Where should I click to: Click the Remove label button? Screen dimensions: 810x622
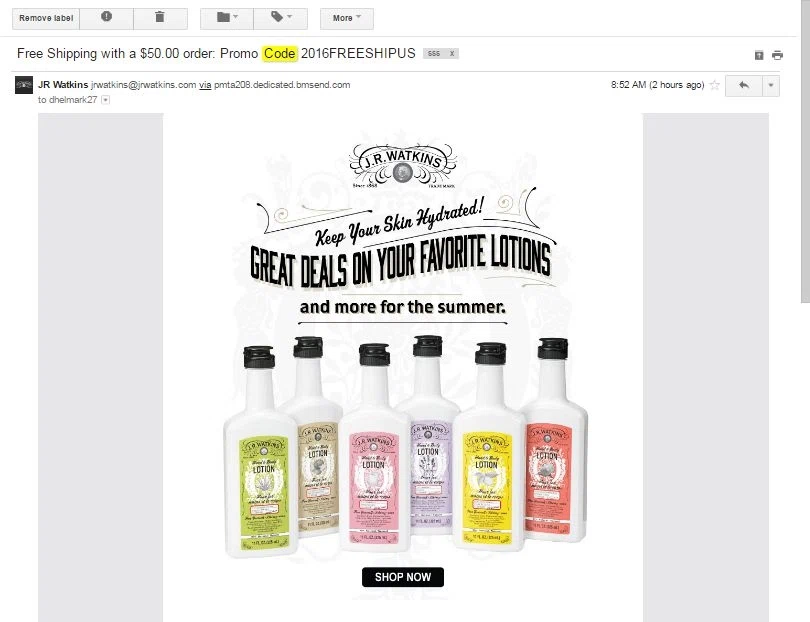point(46,18)
